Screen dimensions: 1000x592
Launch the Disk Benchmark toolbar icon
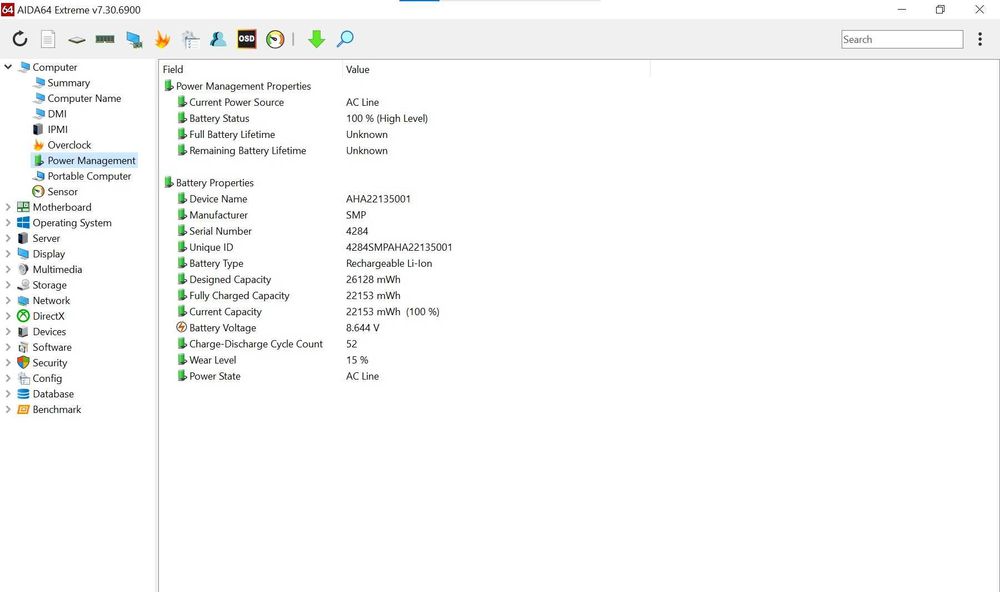(x=77, y=40)
